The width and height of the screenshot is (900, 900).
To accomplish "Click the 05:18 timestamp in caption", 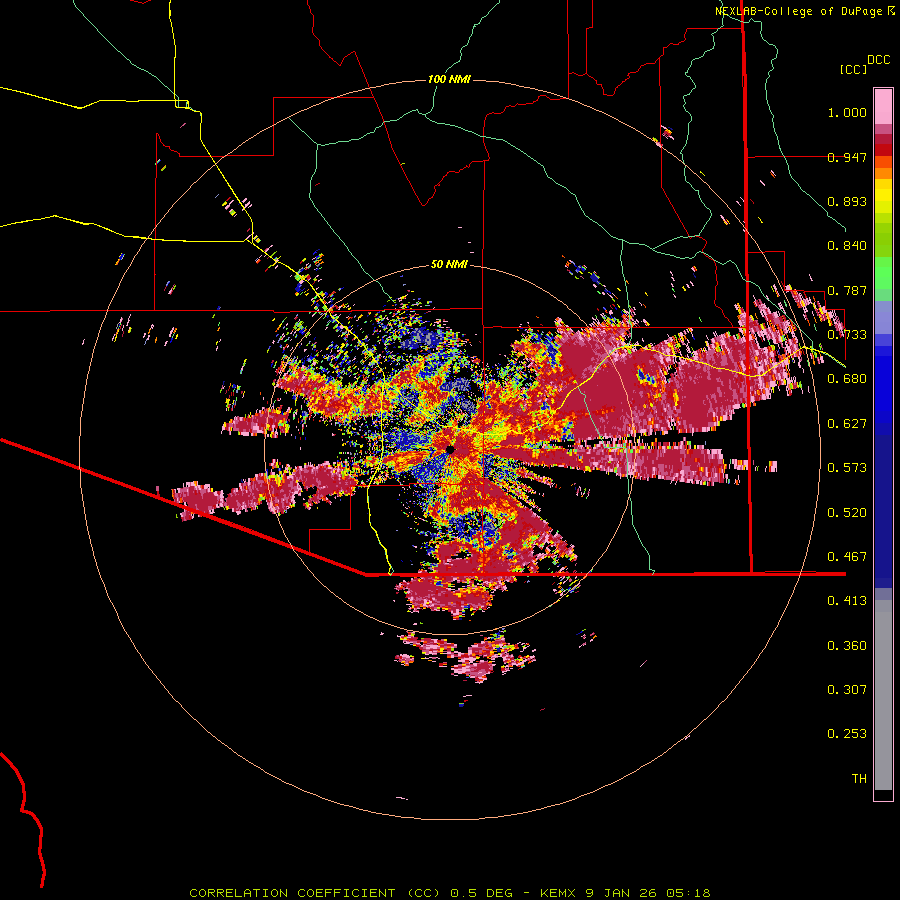I will tap(689, 893).
